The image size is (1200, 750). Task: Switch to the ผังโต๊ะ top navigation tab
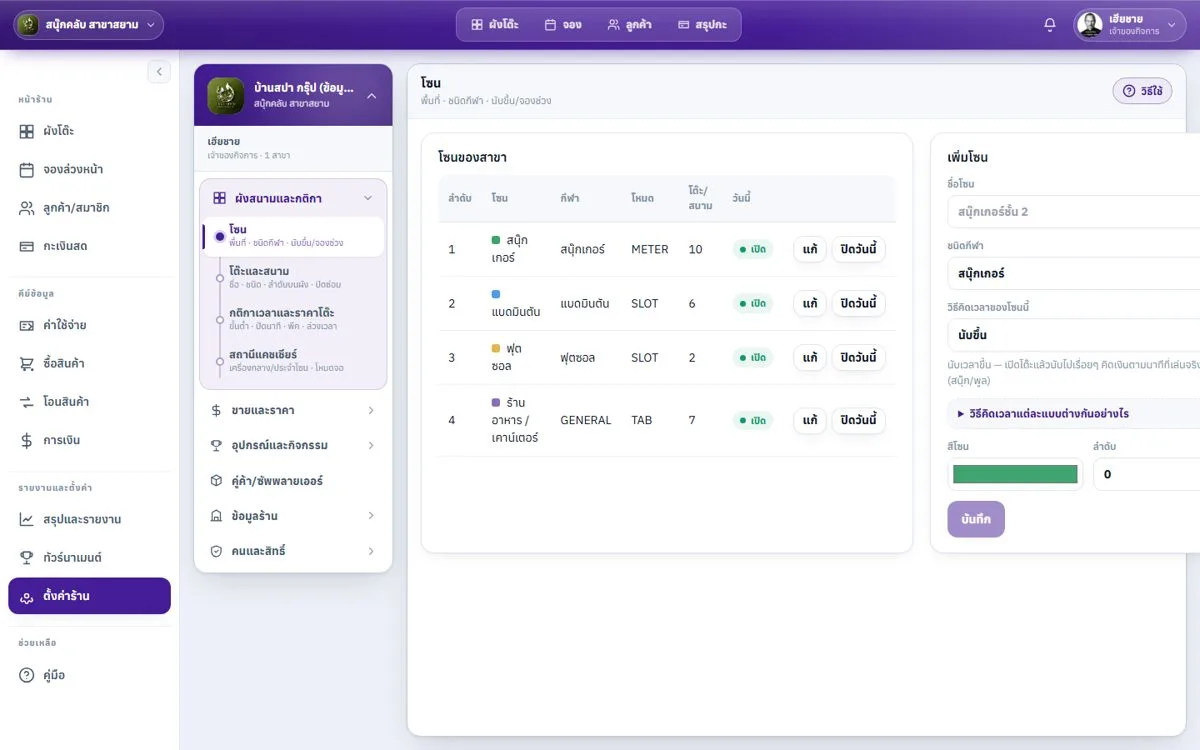point(495,25)
